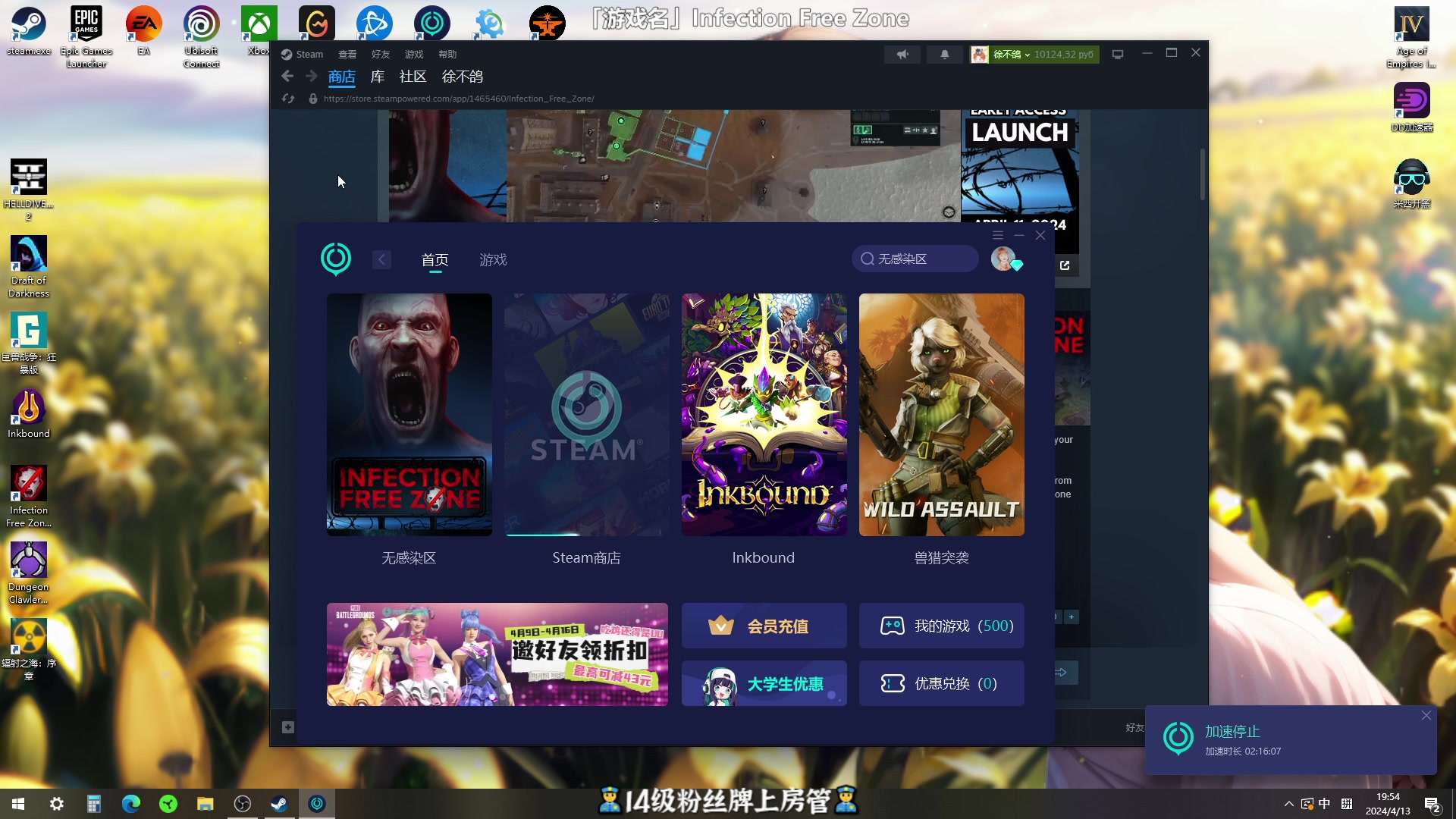Click 优惠兑换 (0) button
Viewport: 1456px width, 819px height.
[x=942, y=683]
